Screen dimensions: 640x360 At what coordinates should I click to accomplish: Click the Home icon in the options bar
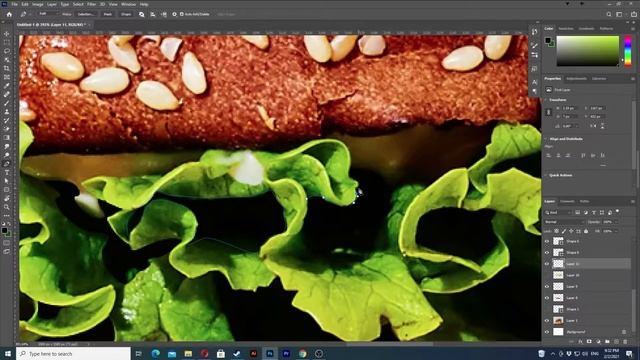[x=9, y=14]
